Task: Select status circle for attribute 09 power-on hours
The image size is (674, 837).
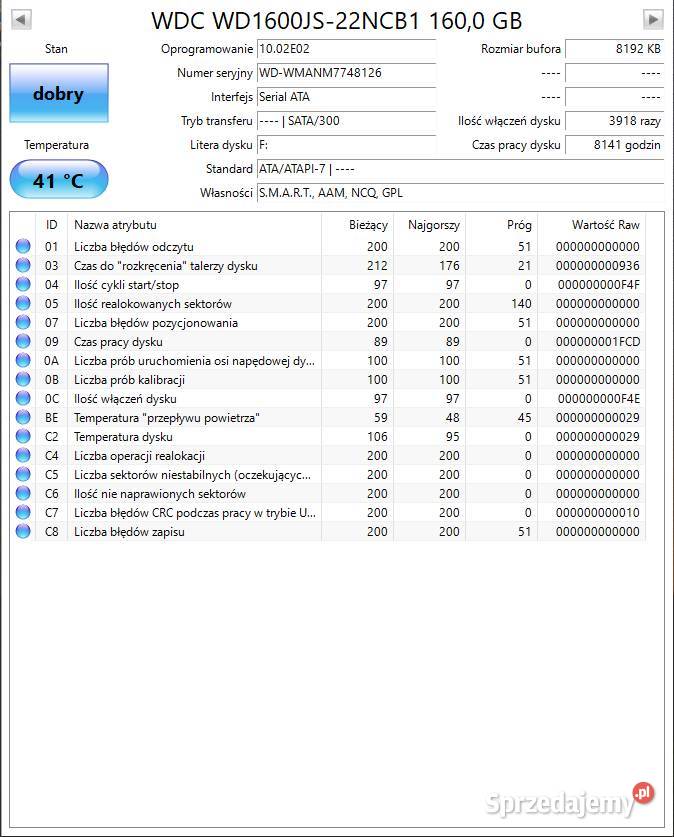Action: [x=23, y=341]
